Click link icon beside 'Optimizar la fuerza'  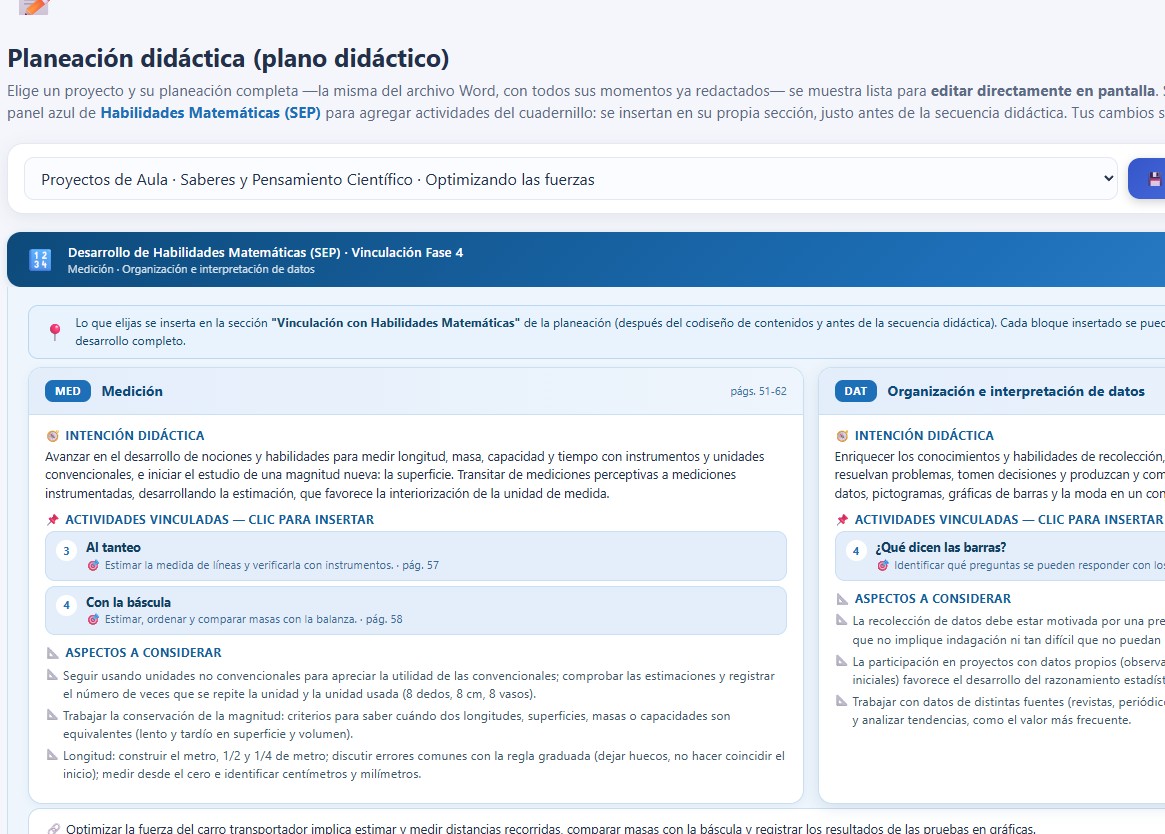[53, 829]
